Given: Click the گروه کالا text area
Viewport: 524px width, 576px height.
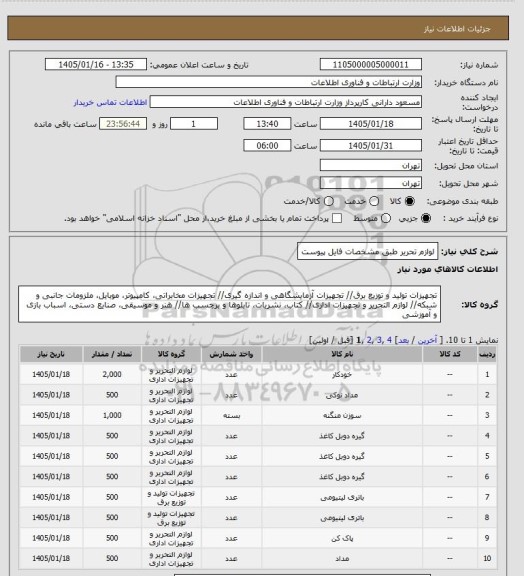Looking at the screenshot, I should pos(230,305).
